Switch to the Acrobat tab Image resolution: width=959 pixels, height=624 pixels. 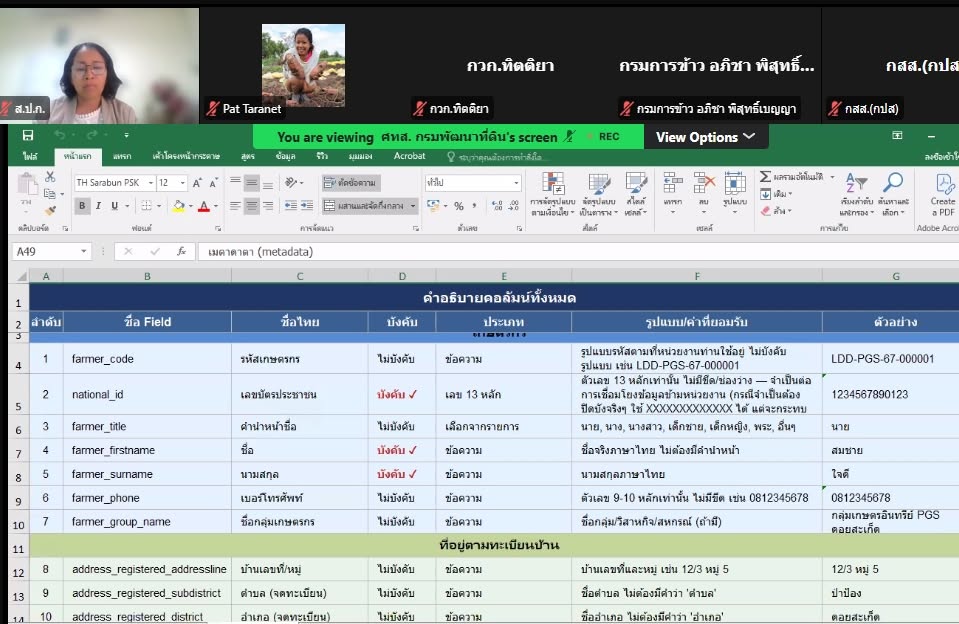[409, 157]
